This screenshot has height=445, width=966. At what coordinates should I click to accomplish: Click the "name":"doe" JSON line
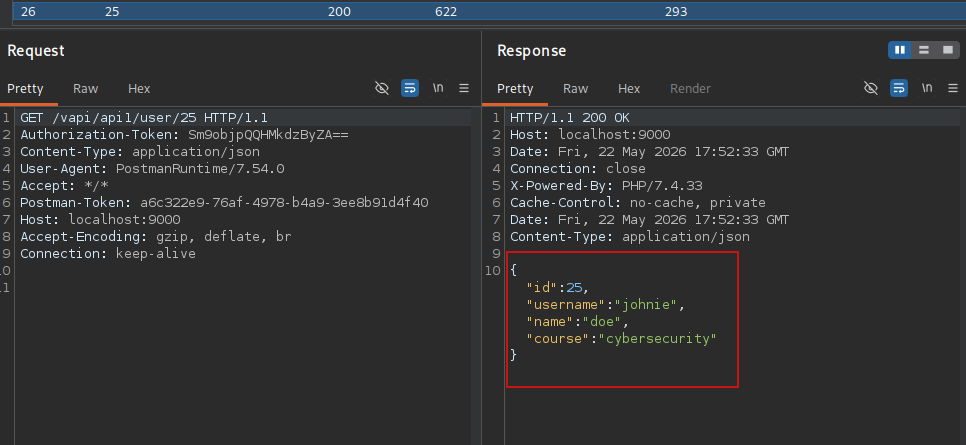(578, 321)
